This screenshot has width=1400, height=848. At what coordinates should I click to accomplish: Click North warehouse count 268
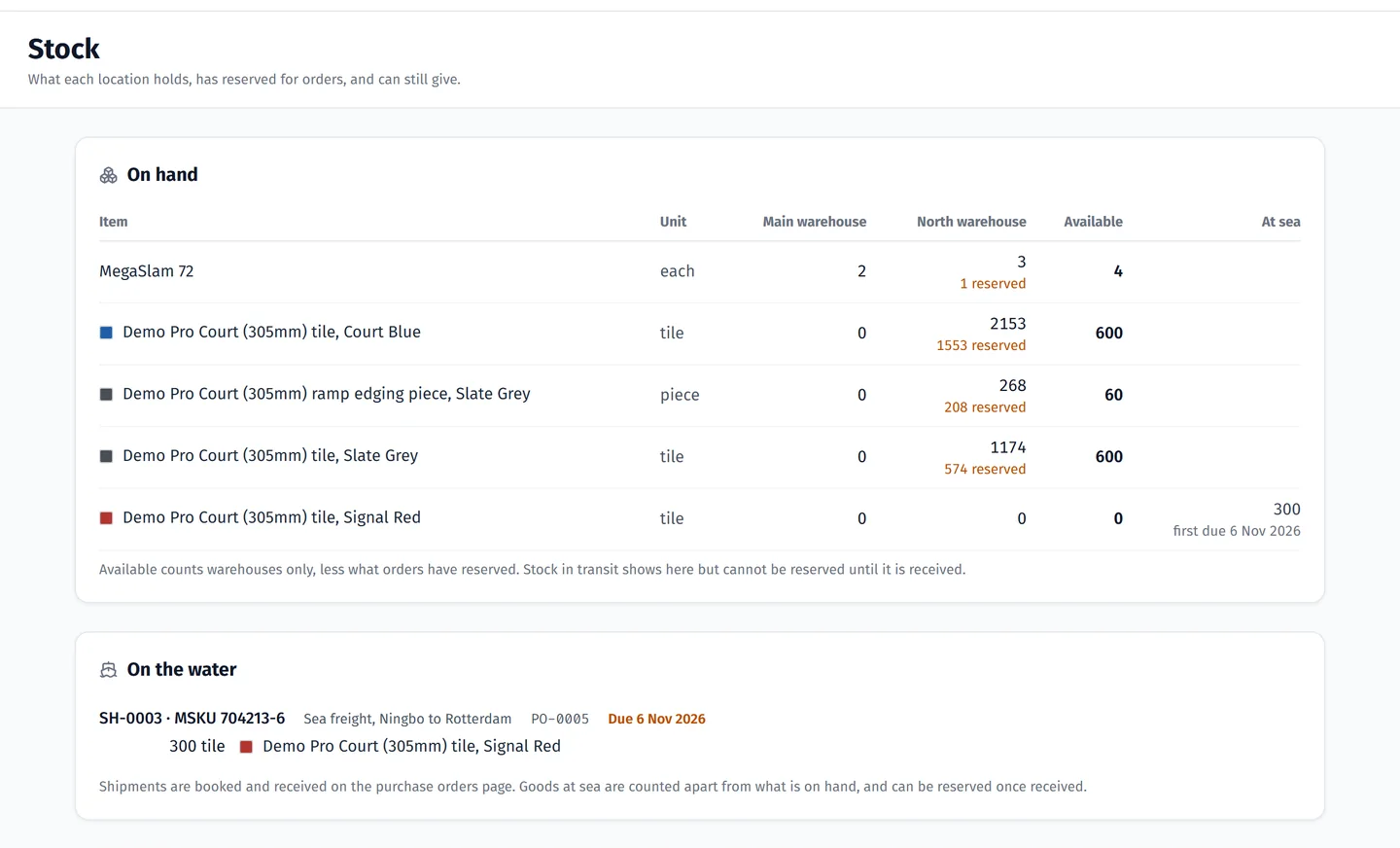pos(1012,386)
